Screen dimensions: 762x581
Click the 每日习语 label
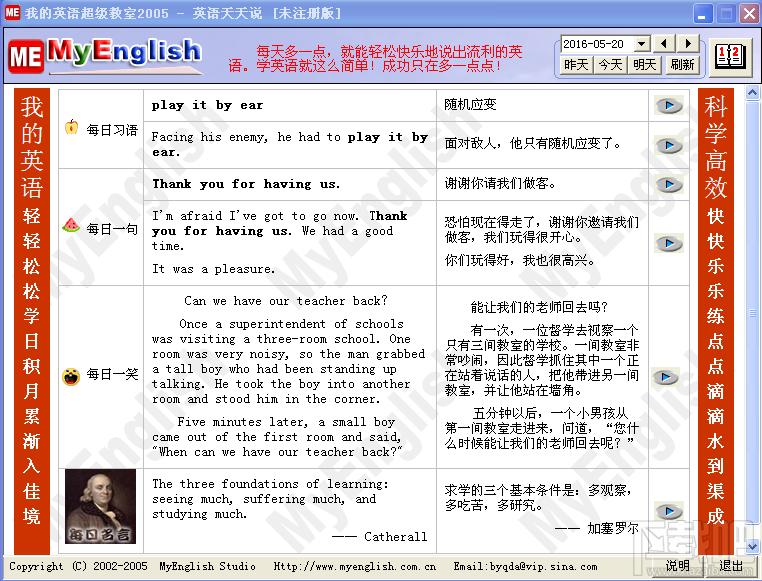click(112, 130)
